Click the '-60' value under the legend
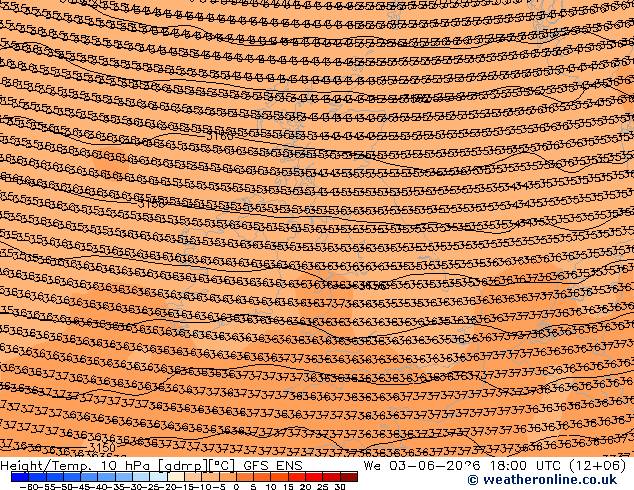 point(28,486)
